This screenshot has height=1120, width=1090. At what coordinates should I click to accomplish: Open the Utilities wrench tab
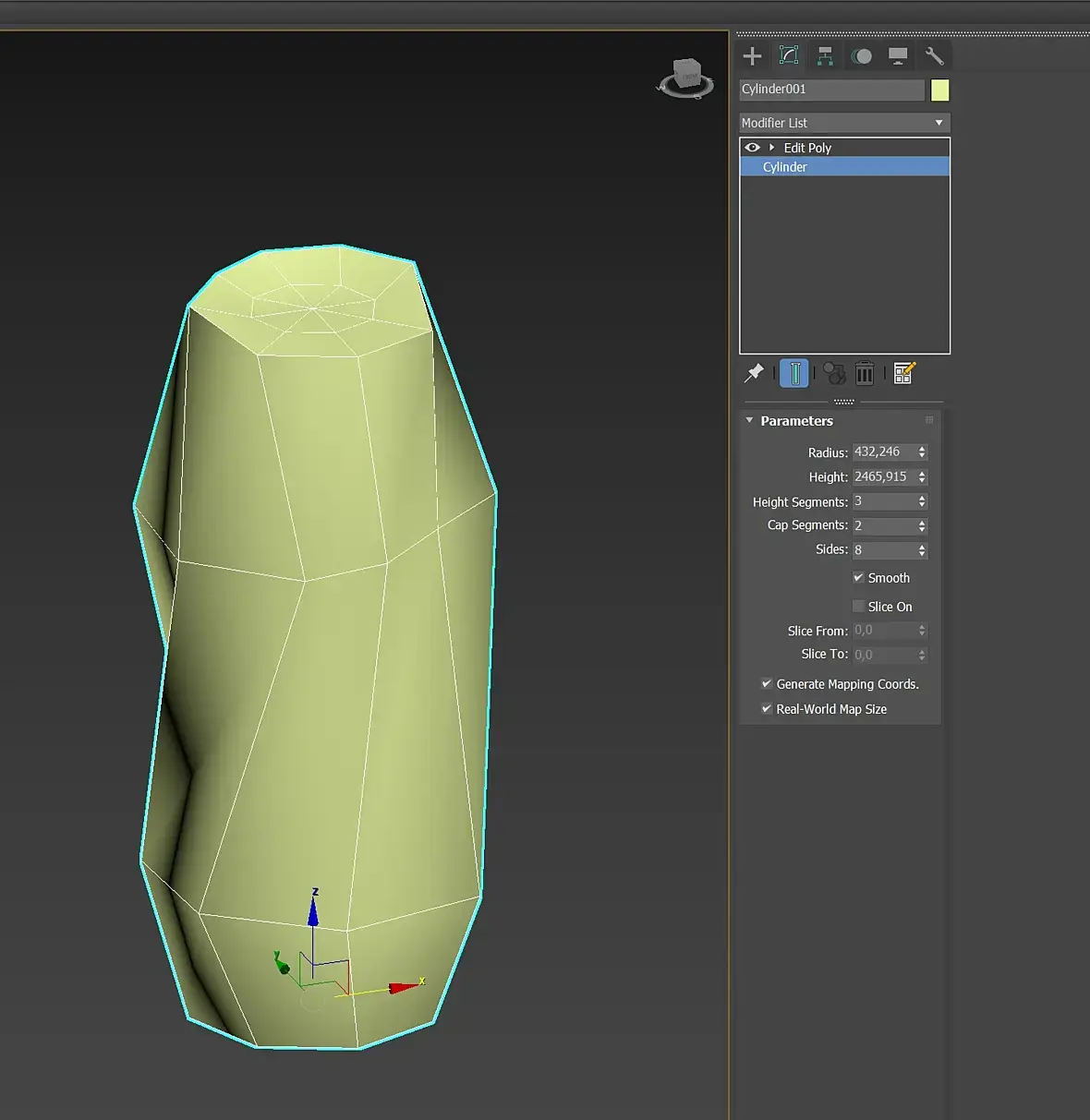934,56
